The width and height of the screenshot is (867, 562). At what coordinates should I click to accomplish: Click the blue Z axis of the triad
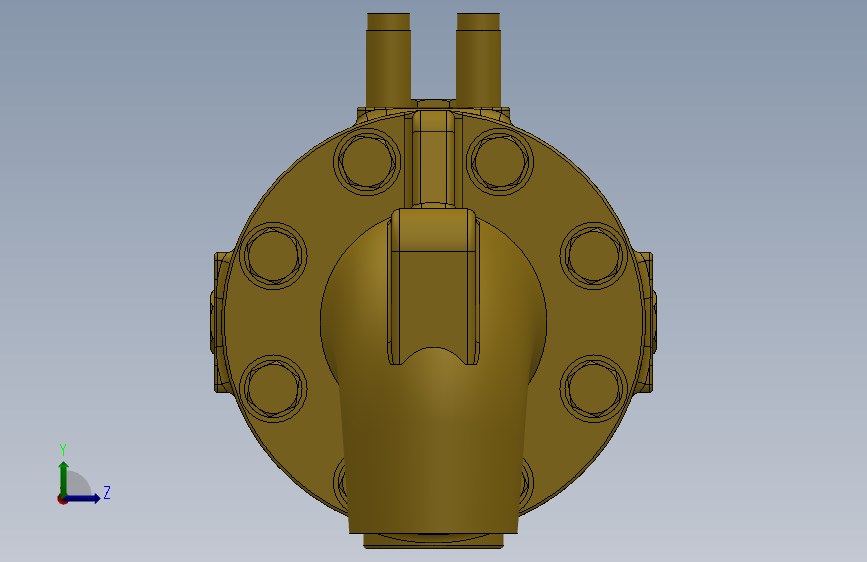83,498
